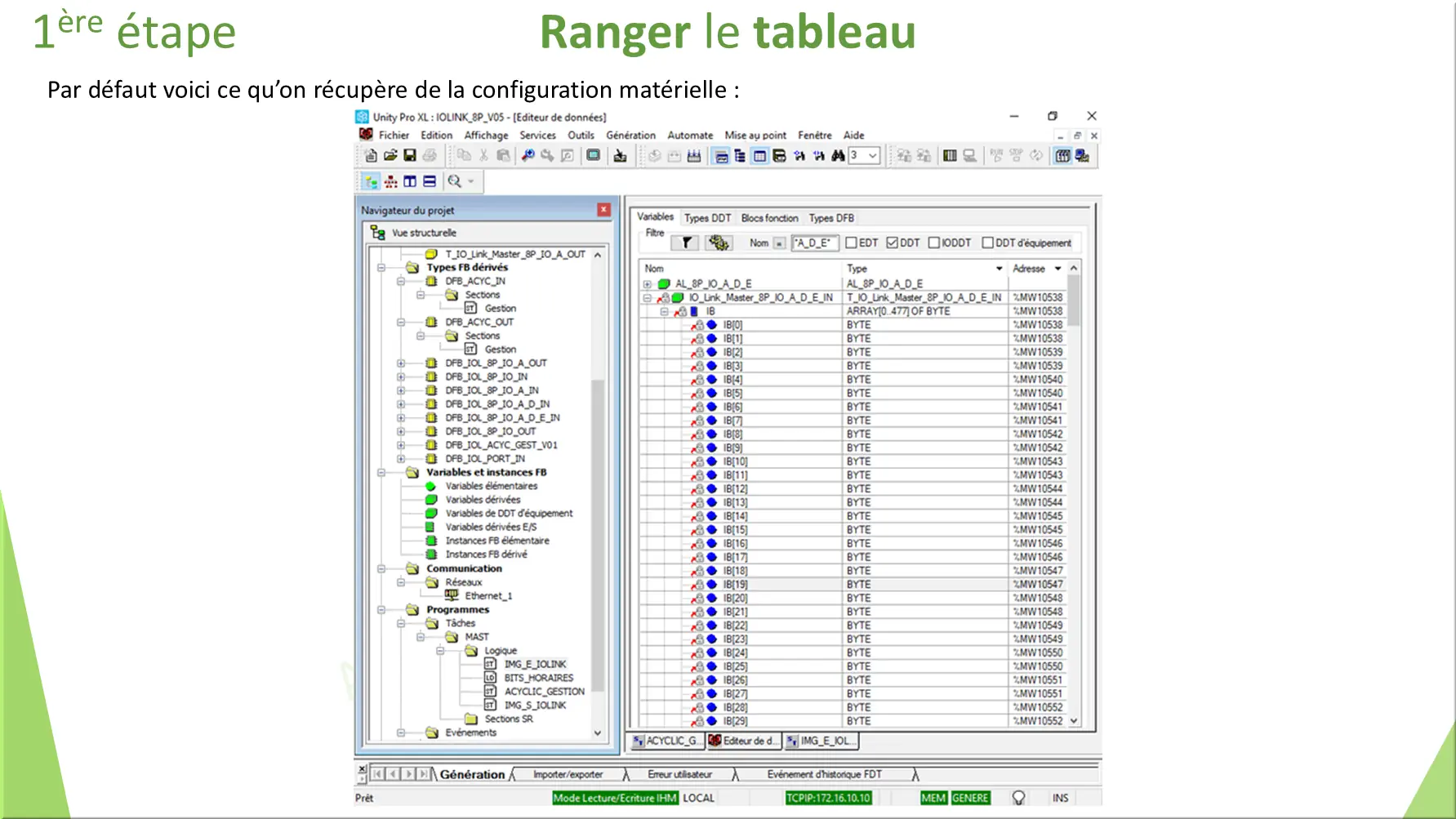Switch to the Blocs fonction tab
Image resolution: width=1456 pixels, height=819 pixels.
pos(769,218)
